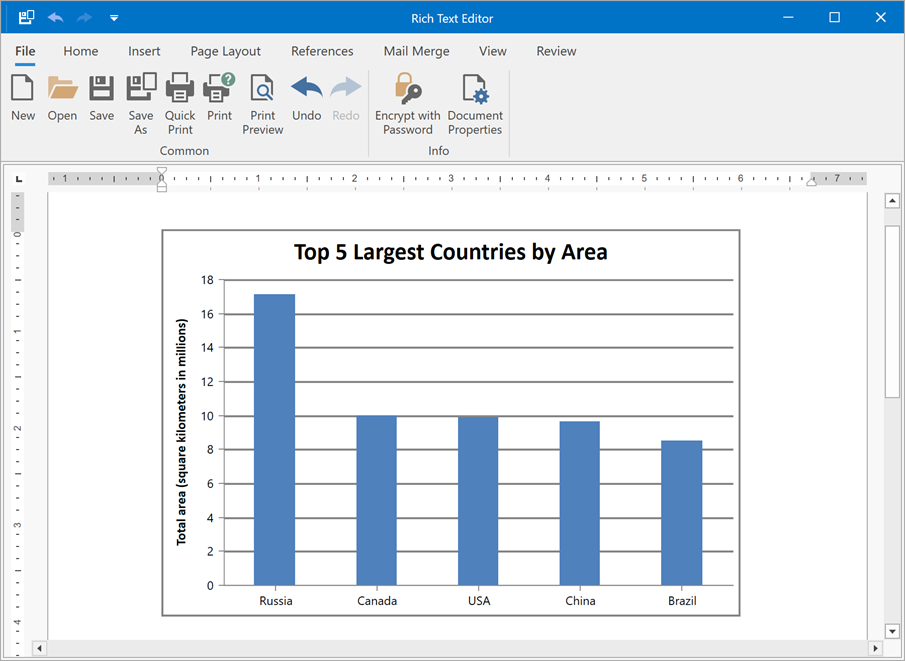Open the Review tab
The height and width of the screenshot is (661, 906).
click(x=556, y=51)
